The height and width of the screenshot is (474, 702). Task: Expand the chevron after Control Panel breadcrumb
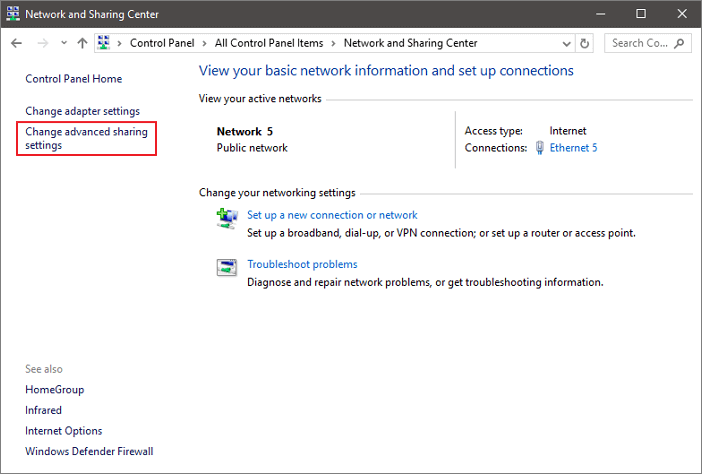(x=206, y=43)
